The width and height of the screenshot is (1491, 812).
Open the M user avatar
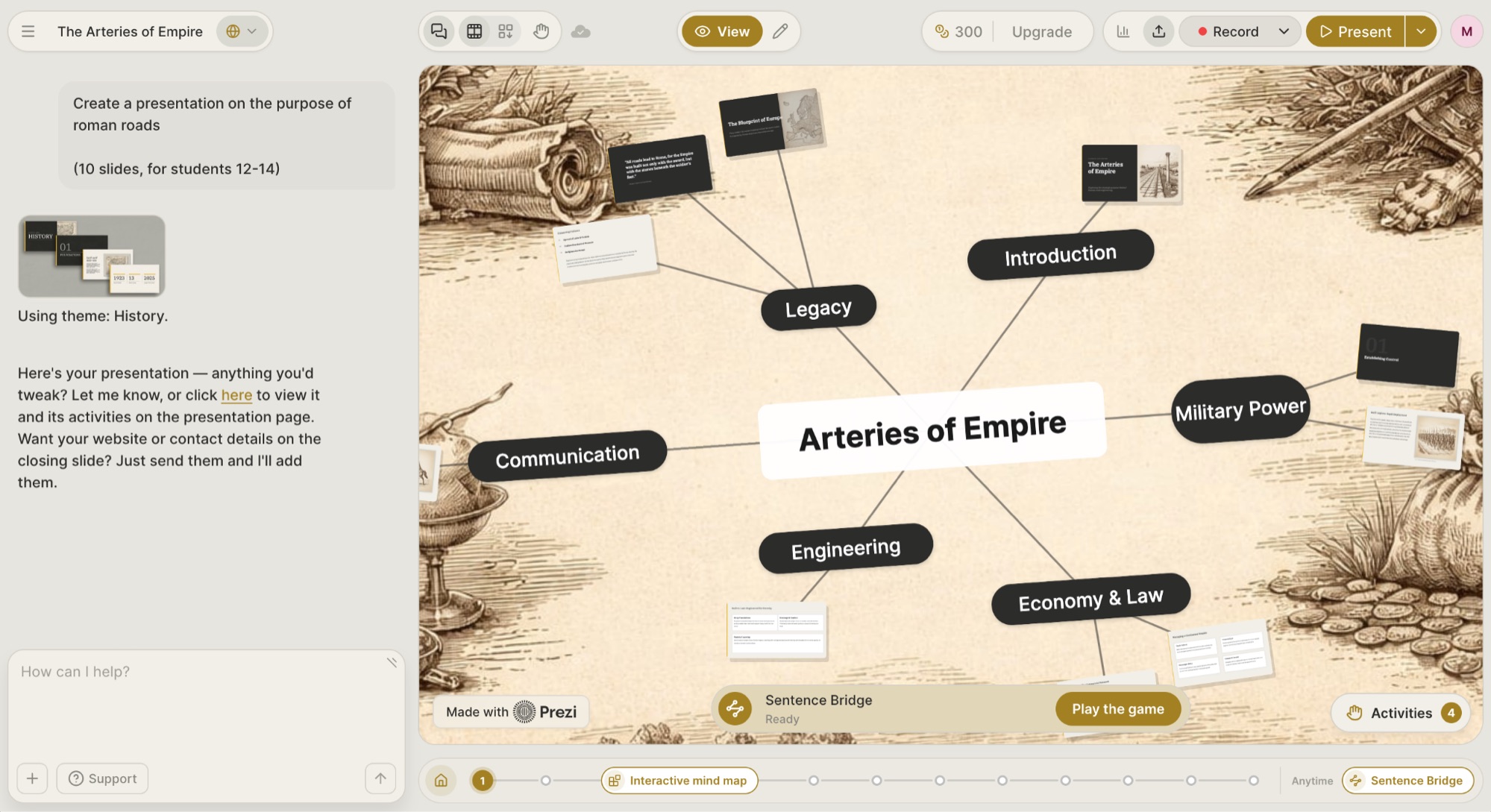click(x=1466, y=31)
